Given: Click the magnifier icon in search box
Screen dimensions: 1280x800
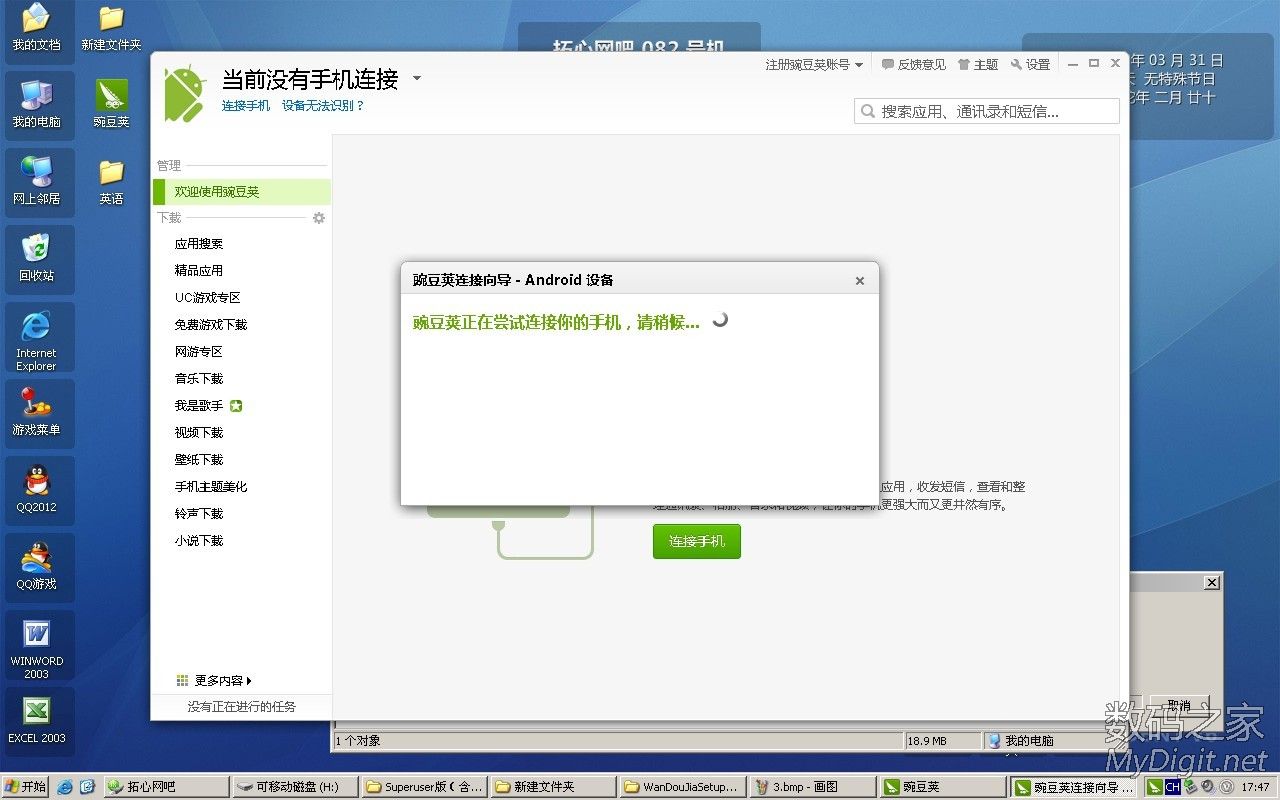Looking at the screenshot, I should point(868,111).
